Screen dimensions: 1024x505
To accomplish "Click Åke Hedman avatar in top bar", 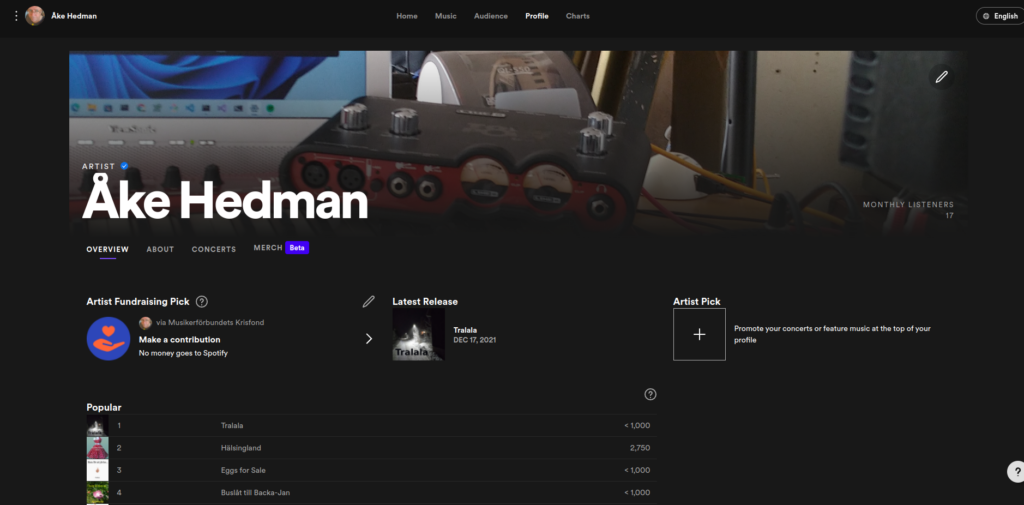I will pos(35,16).
